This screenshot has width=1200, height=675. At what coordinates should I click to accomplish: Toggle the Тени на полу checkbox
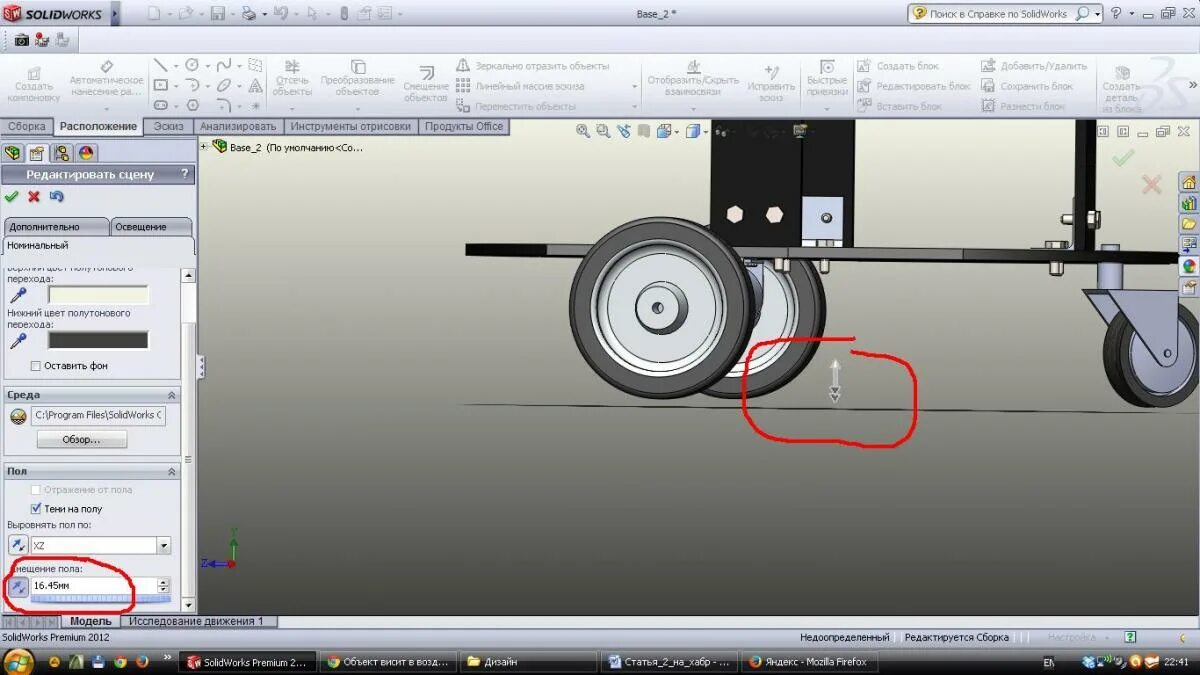pyautogui.click(x=36, y=509)
